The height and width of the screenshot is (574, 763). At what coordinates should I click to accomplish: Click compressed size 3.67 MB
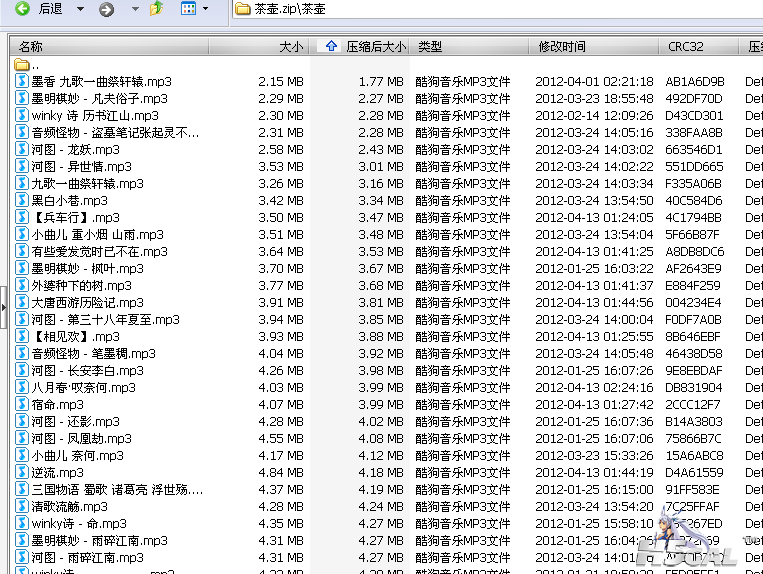(381, 269)
